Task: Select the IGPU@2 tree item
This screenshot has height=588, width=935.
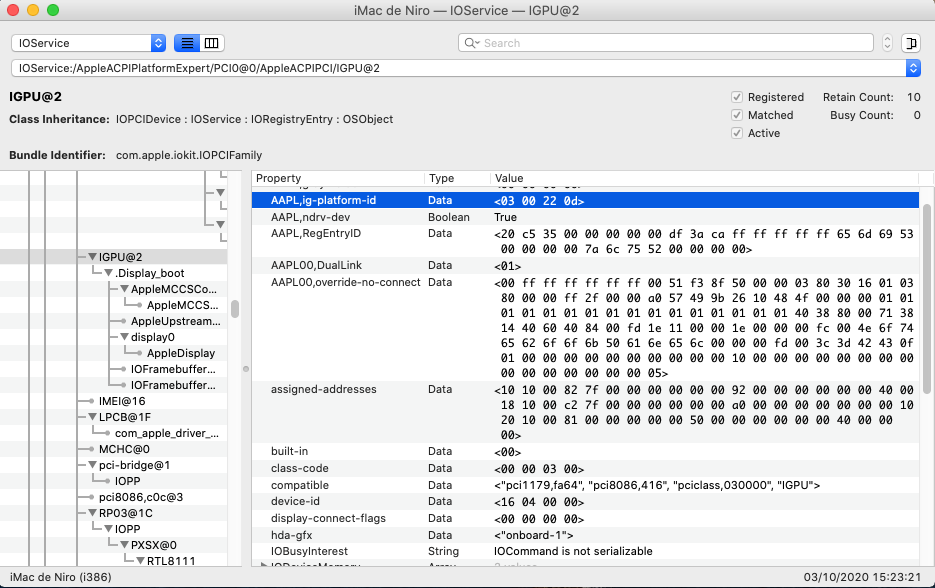Action: (x=120, y=257)
